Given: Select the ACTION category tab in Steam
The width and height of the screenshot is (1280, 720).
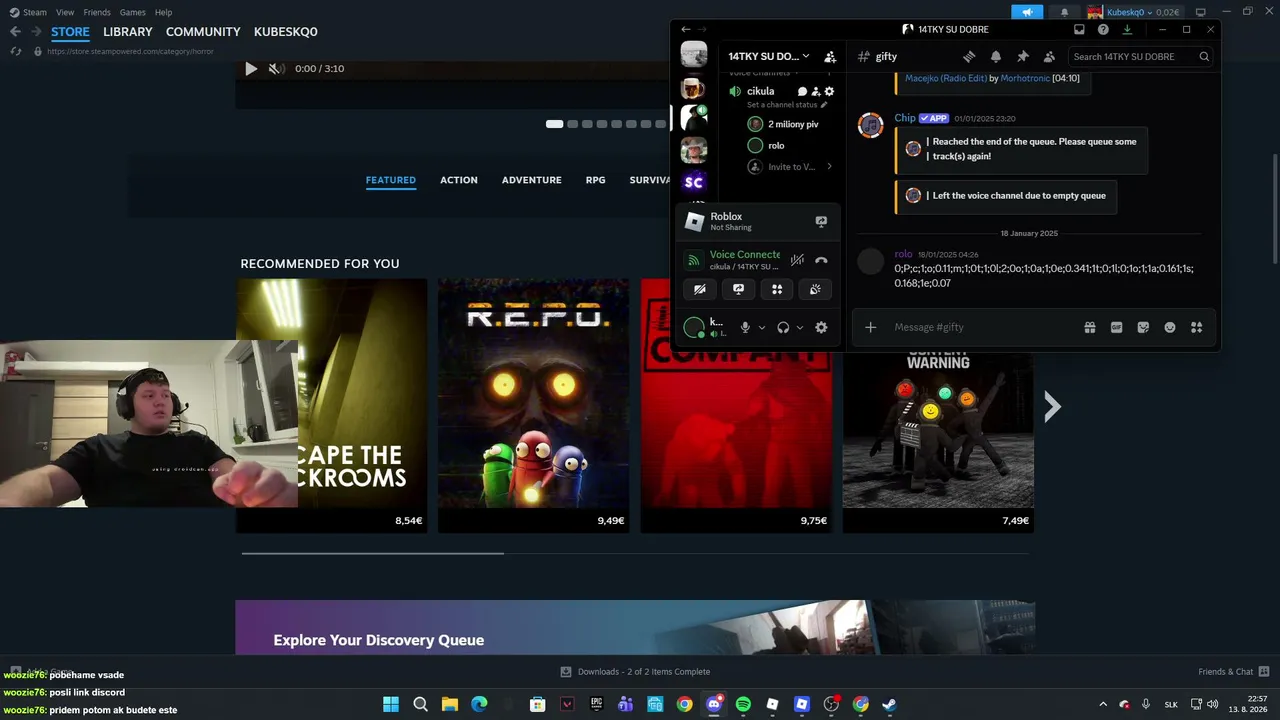Looking at the screenshot, I should tap(459, 180).
